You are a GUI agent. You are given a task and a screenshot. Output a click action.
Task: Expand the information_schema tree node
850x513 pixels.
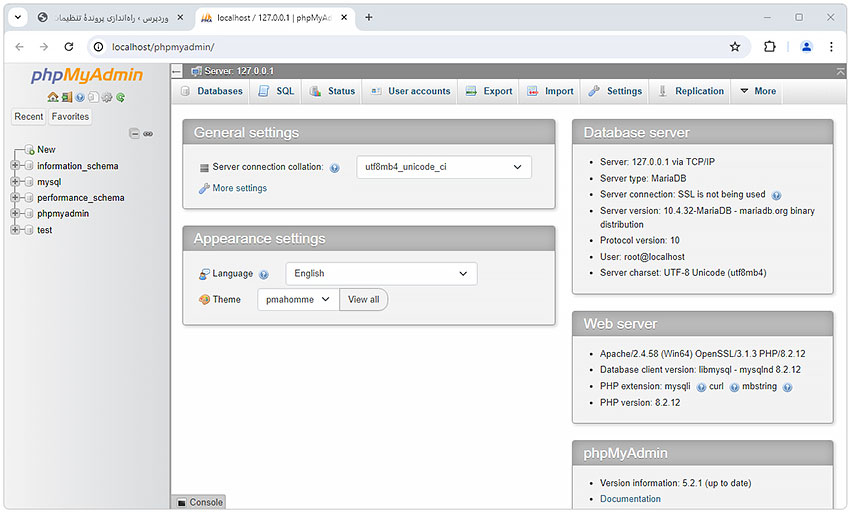(15, 165)
